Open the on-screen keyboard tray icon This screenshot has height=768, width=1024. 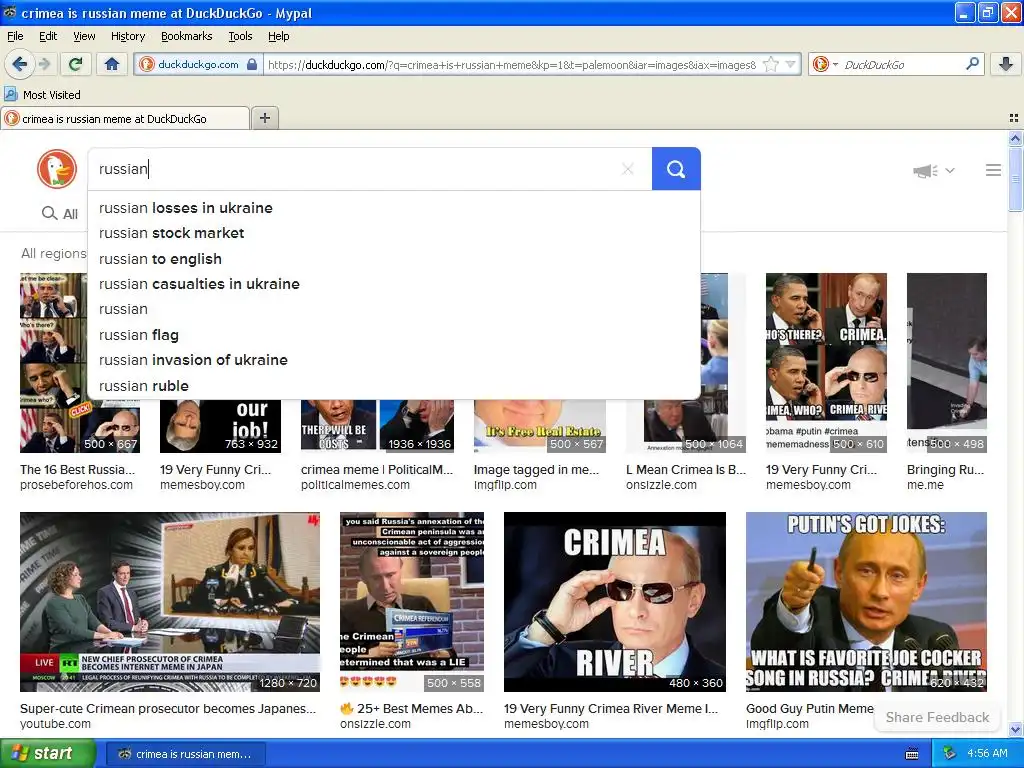[912, 754]
